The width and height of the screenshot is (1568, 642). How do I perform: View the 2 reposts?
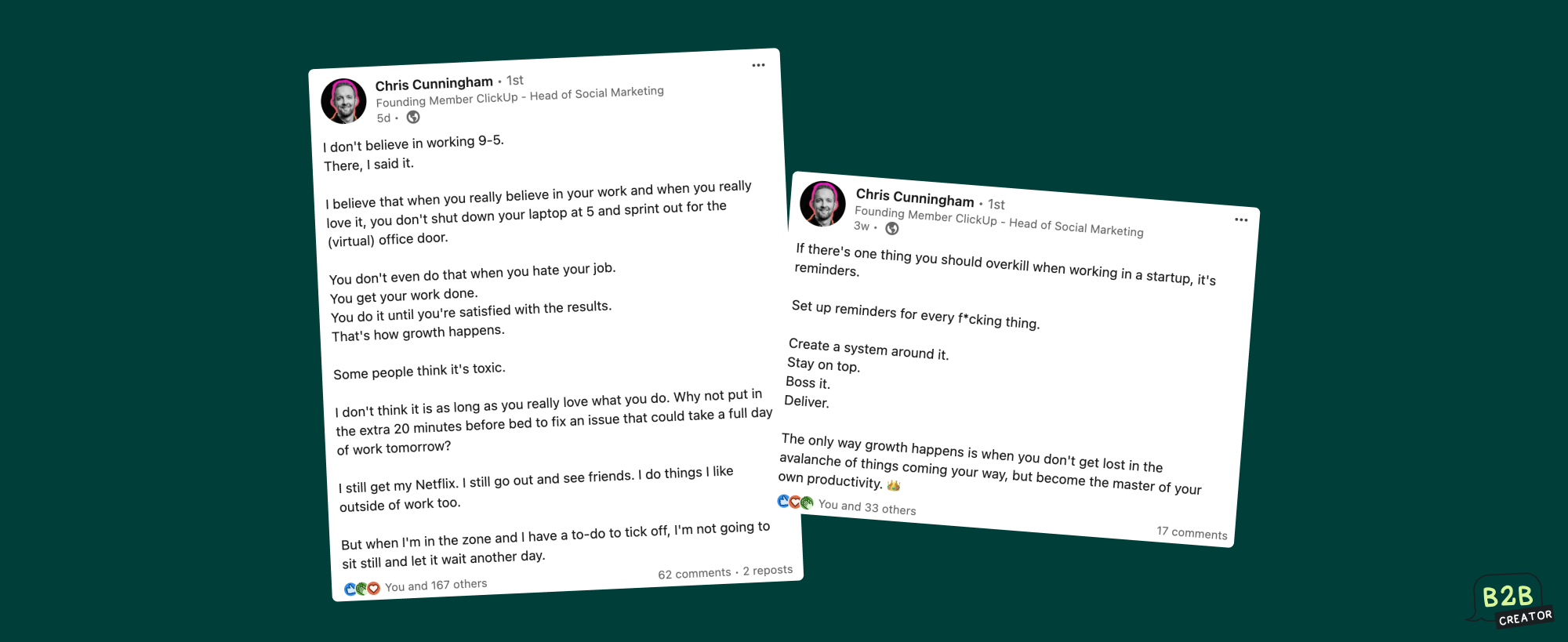click(x=768, y=570)
